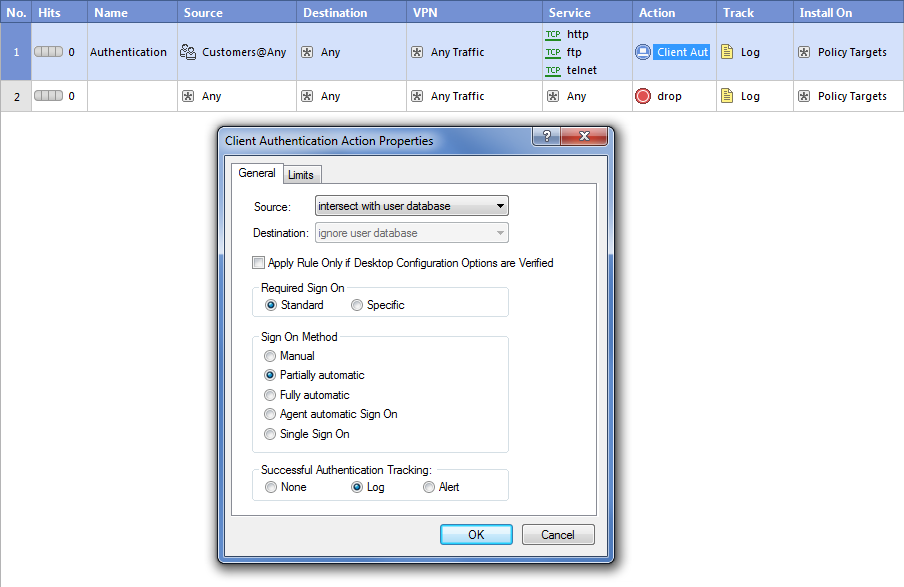
Task: Click the dialog help question mark button
Action: point(547,137)
